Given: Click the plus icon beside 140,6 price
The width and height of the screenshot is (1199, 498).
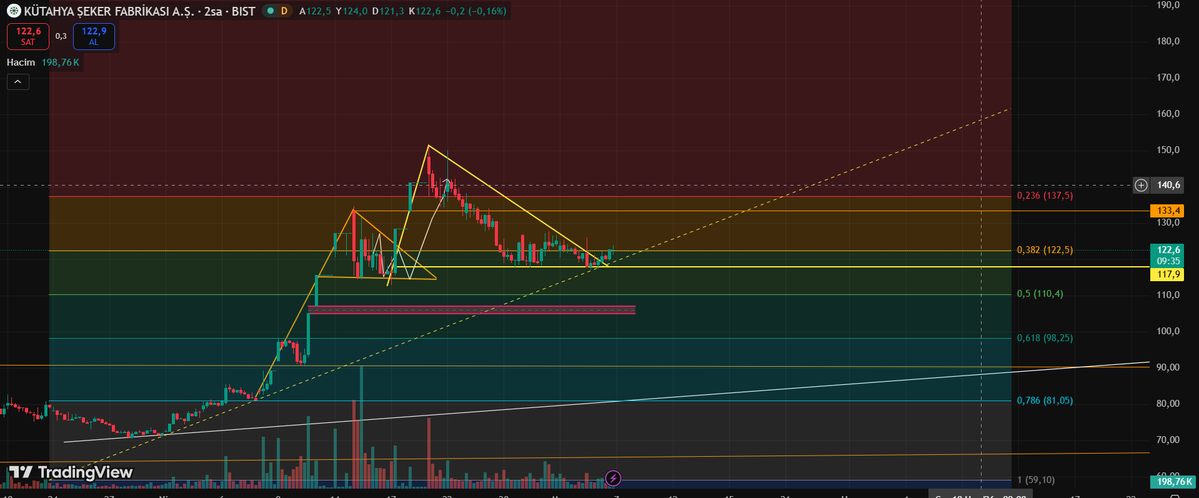Looking at the screenshot, I should point(1141,184).
